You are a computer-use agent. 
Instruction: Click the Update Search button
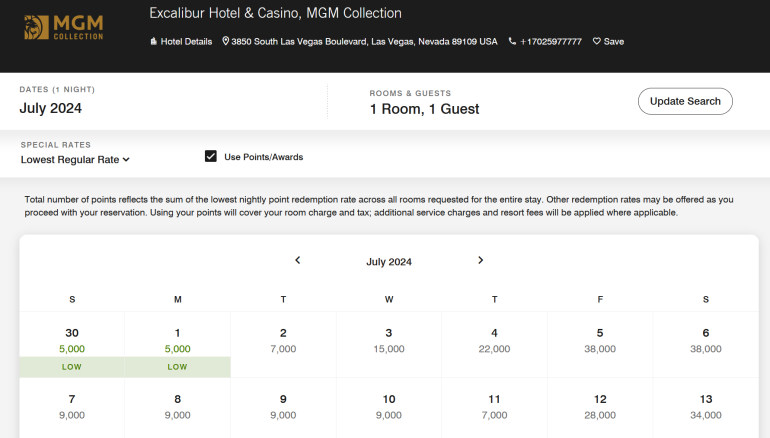pos(685,101)
